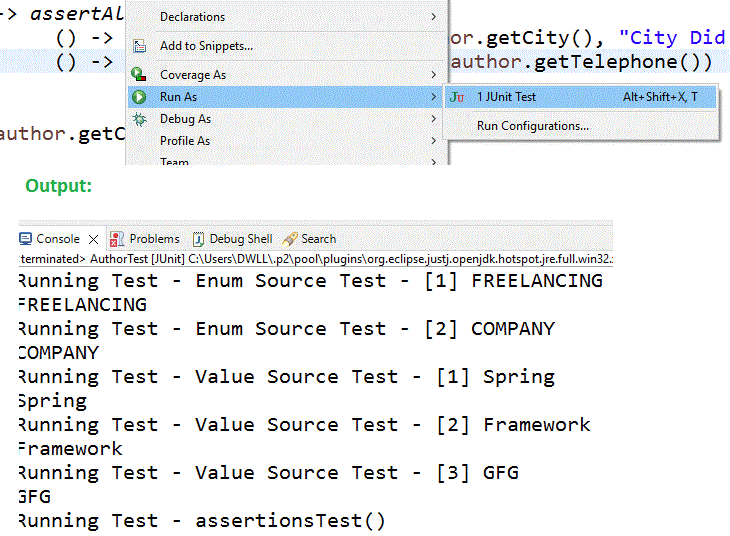Click the terminated AuthorTest [JUnit] status line

tap(316, 259)
